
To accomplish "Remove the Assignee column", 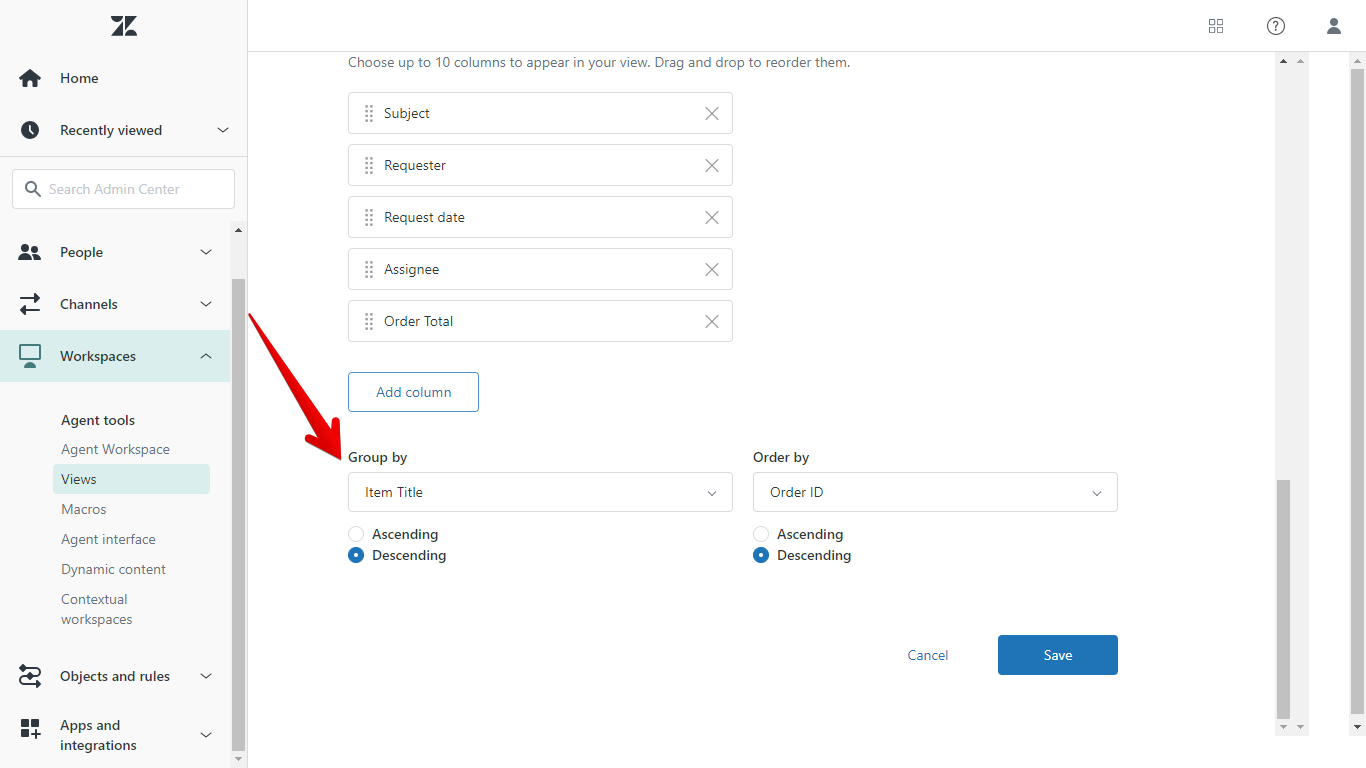I will point(712,269).
